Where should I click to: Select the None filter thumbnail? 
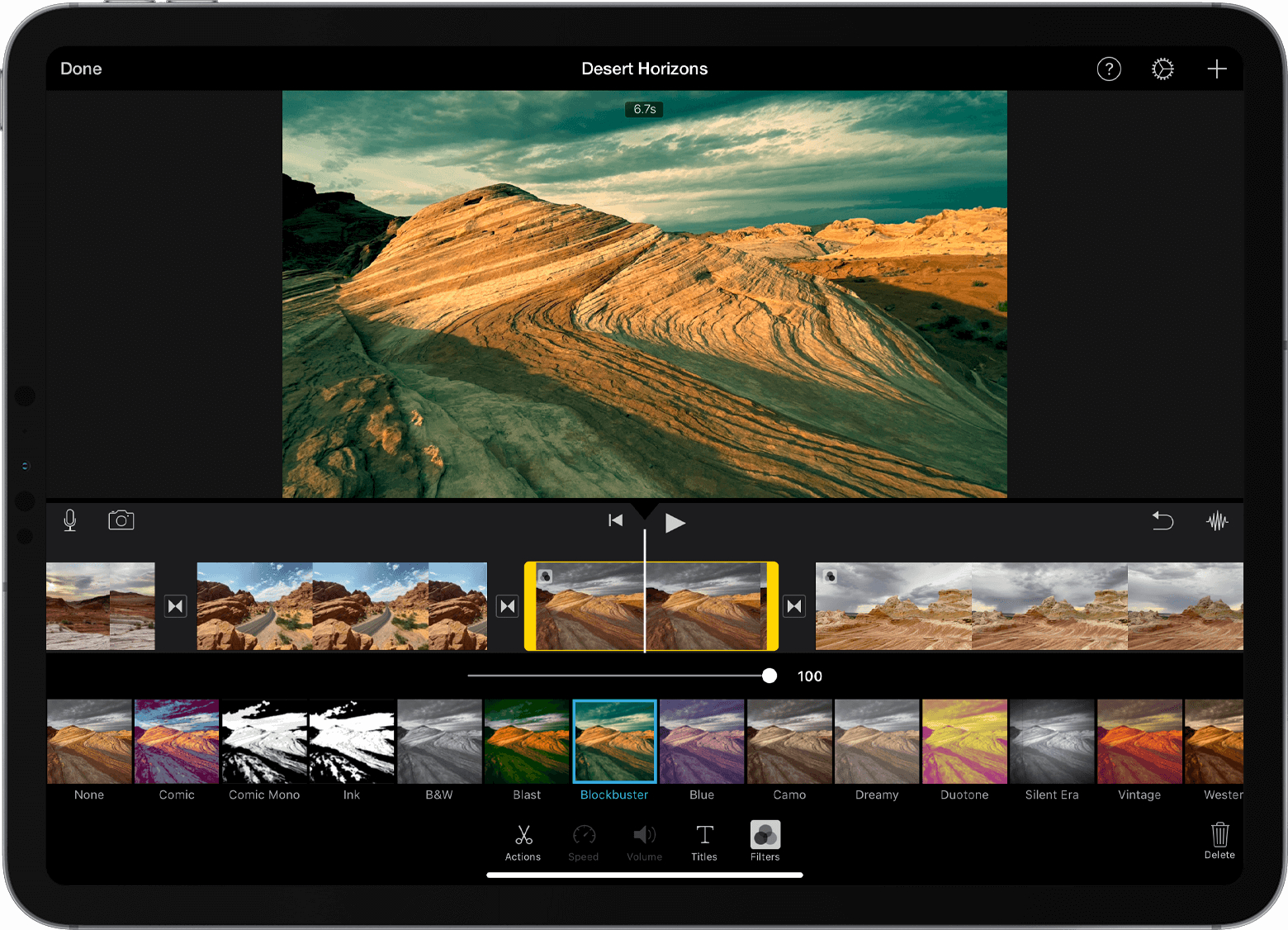tap(89, 742)
